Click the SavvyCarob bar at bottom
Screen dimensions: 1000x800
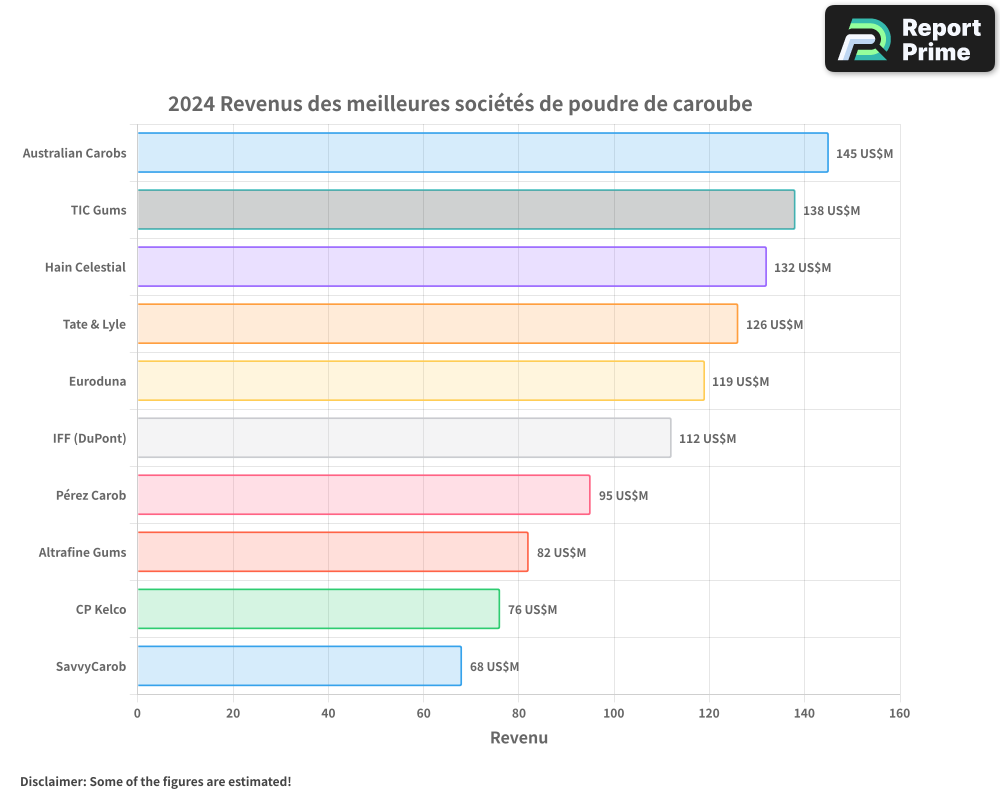pos(299,666)
